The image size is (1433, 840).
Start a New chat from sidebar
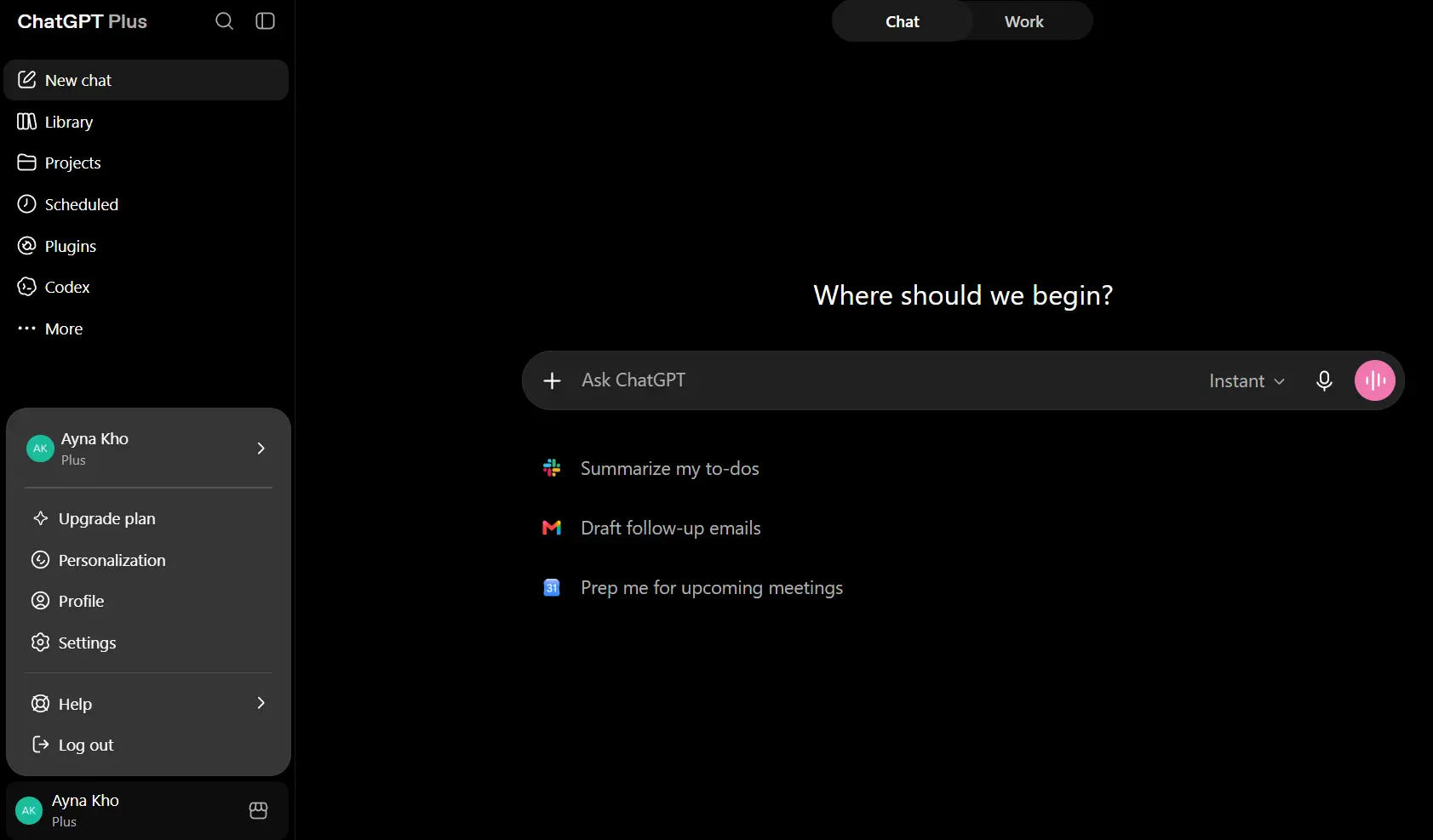(x=146, y=80)
